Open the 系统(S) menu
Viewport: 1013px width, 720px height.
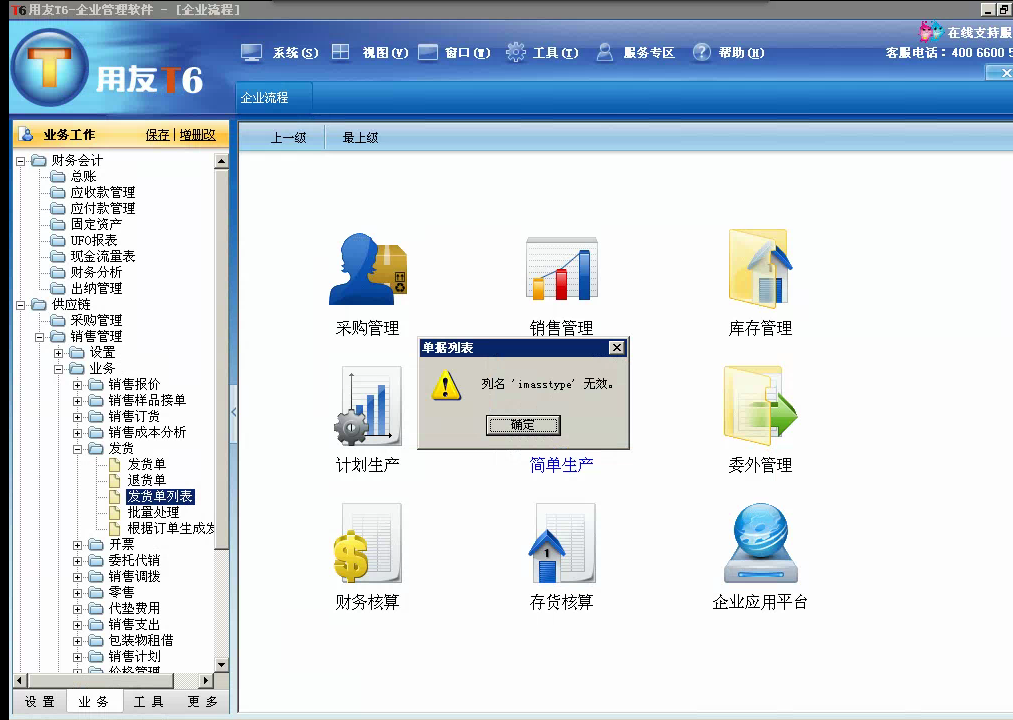(x=295, y=53)
